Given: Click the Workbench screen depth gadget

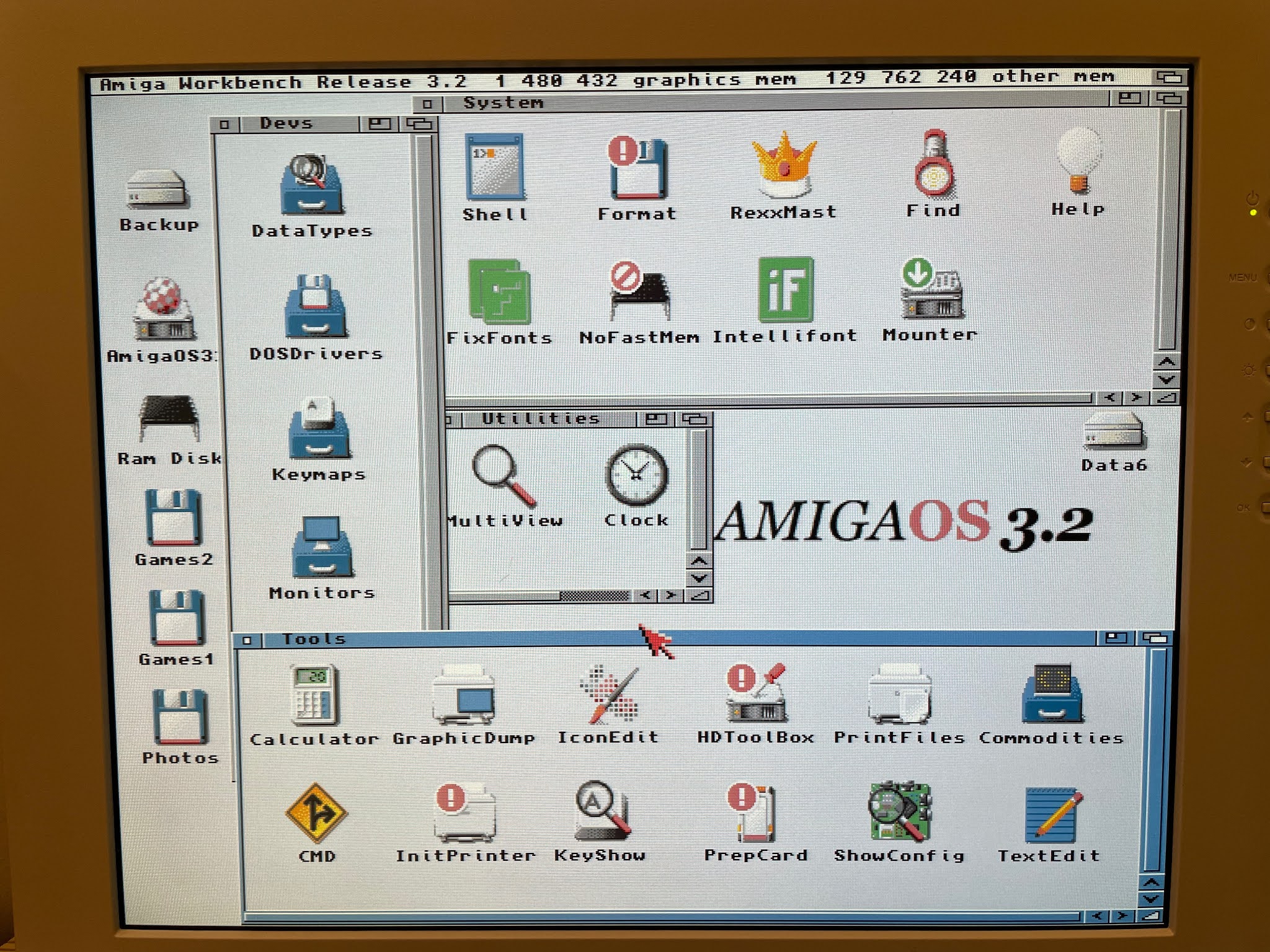Looking at the screenshot, I should click(x=1170, y=77).
